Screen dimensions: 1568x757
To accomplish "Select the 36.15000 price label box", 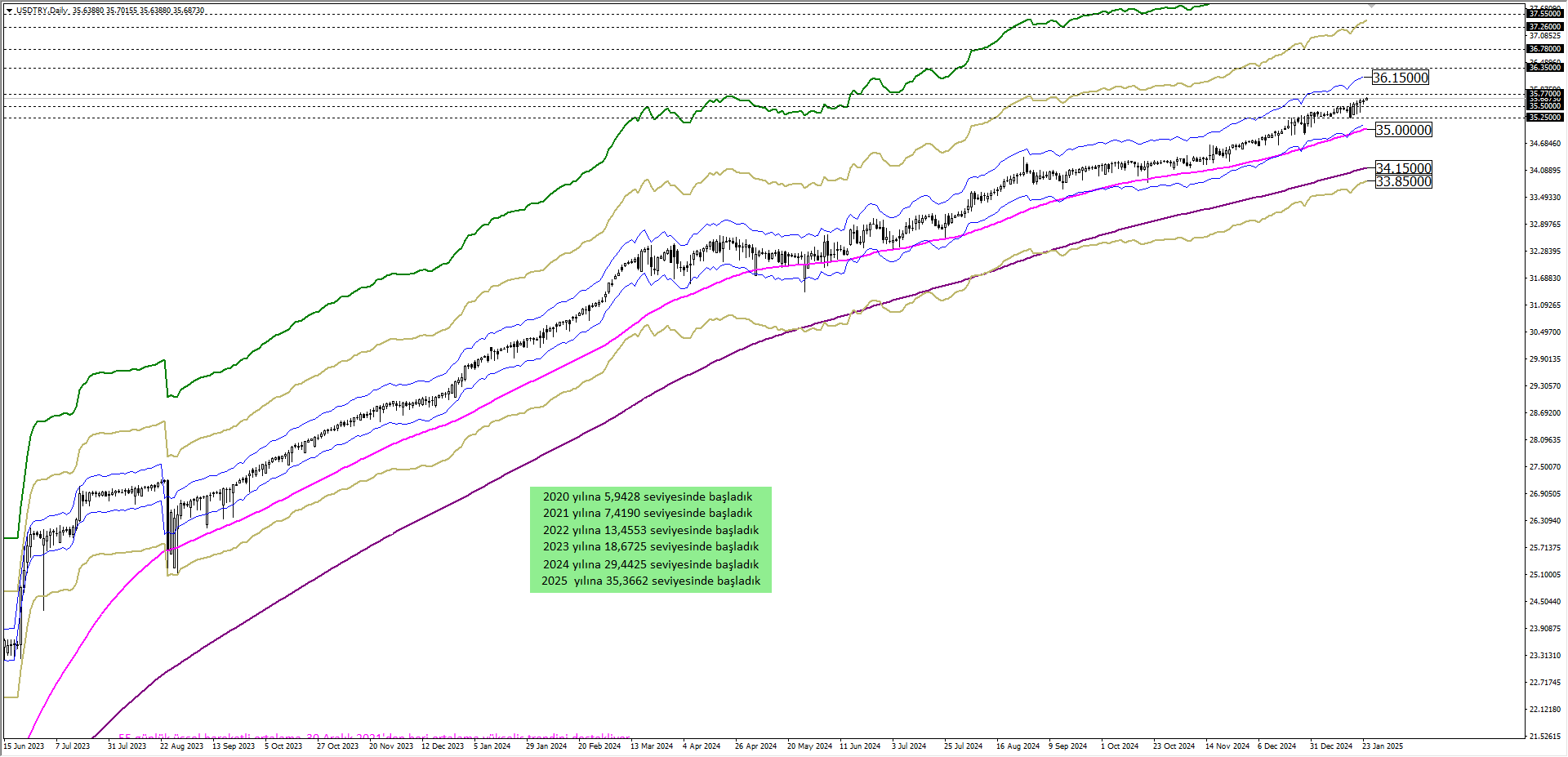I will pyautogui.click(x=1401, y=78).
